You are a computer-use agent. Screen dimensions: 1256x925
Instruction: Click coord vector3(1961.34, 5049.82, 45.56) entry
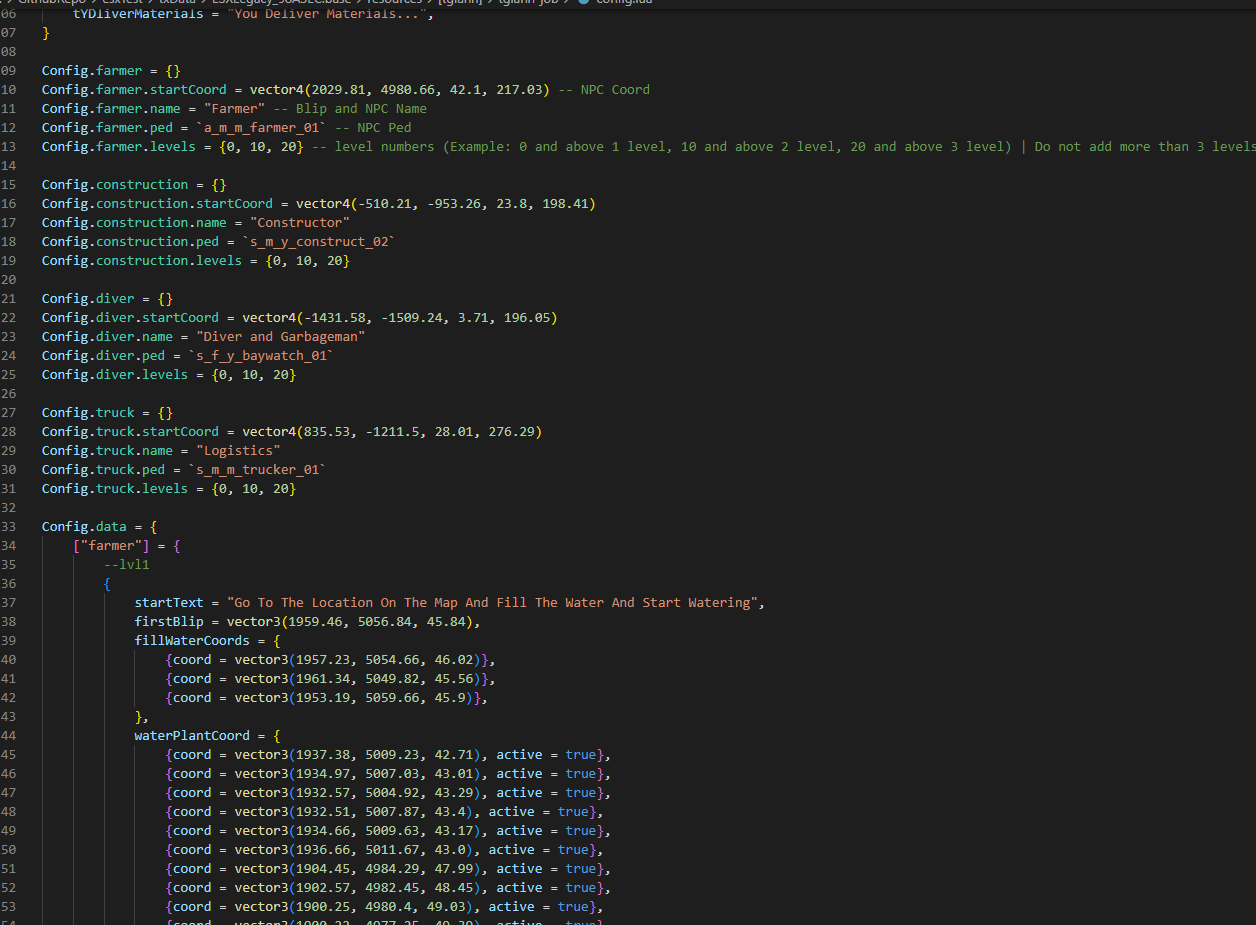pos(330,679)
